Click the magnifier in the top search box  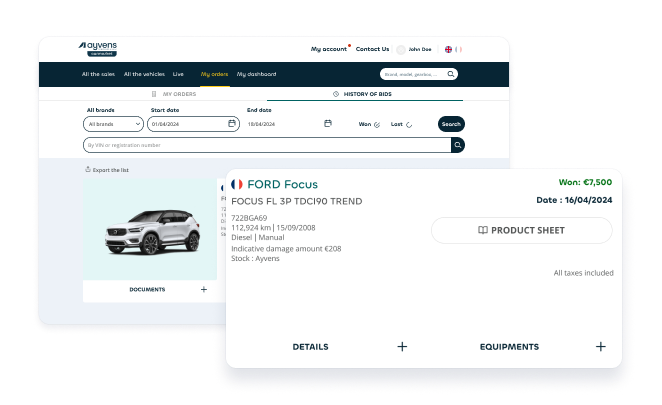click(x=450, y=74)
